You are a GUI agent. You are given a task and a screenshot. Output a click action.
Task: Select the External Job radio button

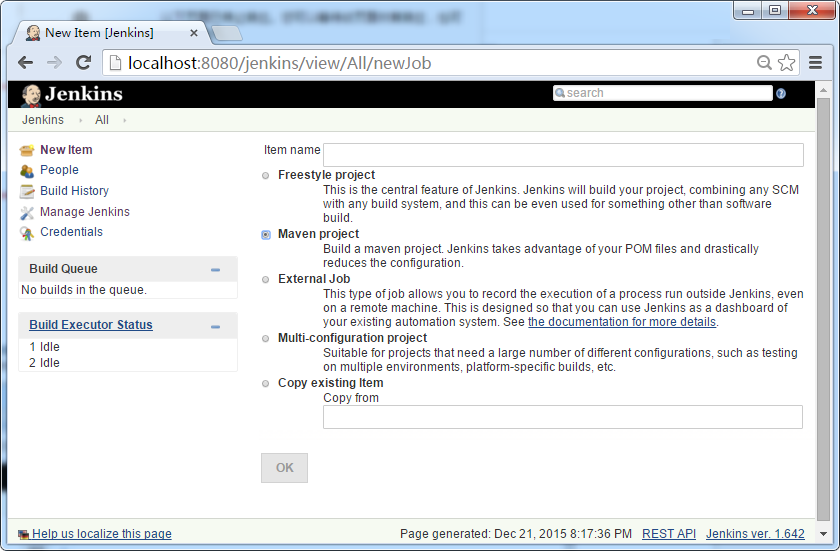pyautogui.click(x=265, y=280)
